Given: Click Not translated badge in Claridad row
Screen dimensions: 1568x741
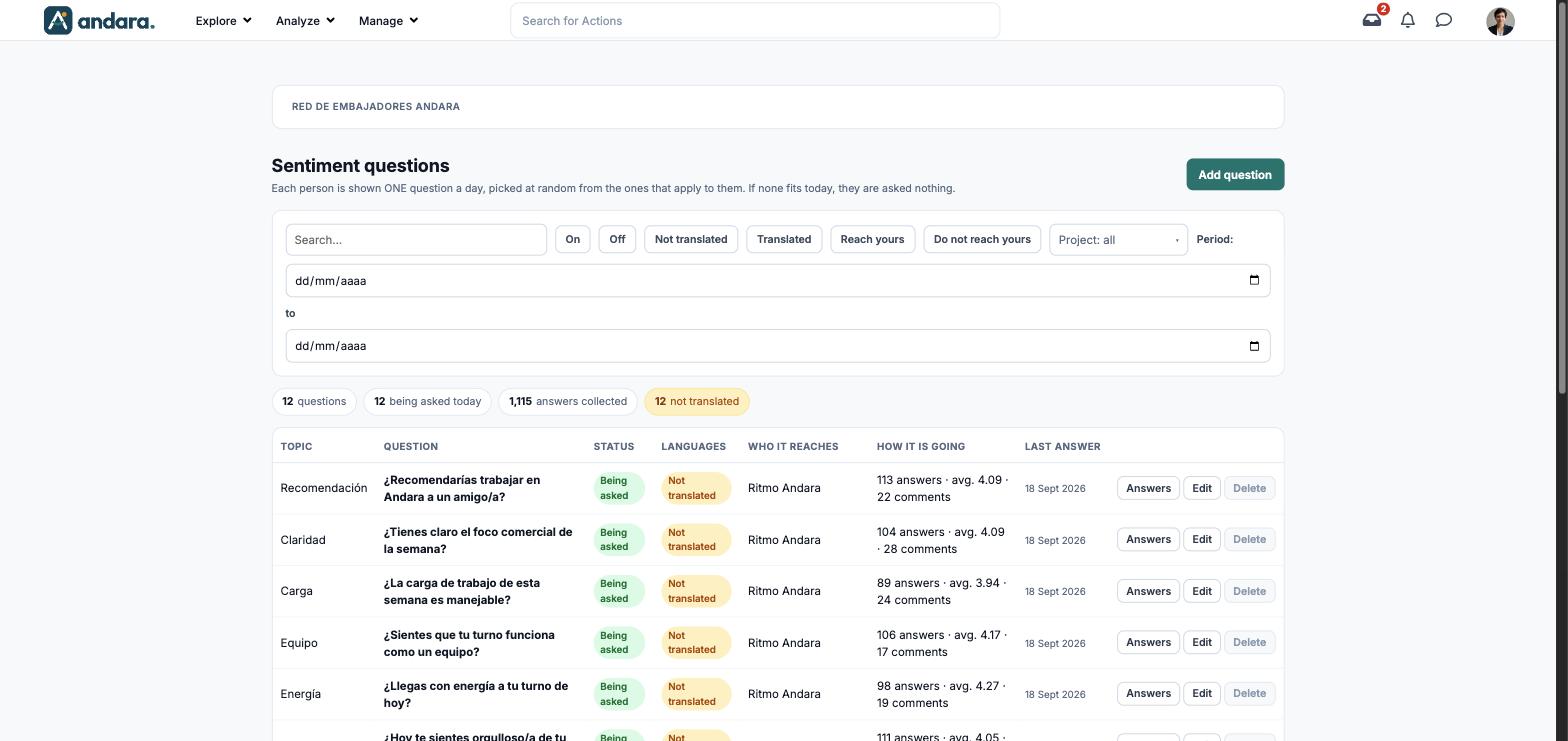Looking at the screenshot, I should click(x=696, y=540).
